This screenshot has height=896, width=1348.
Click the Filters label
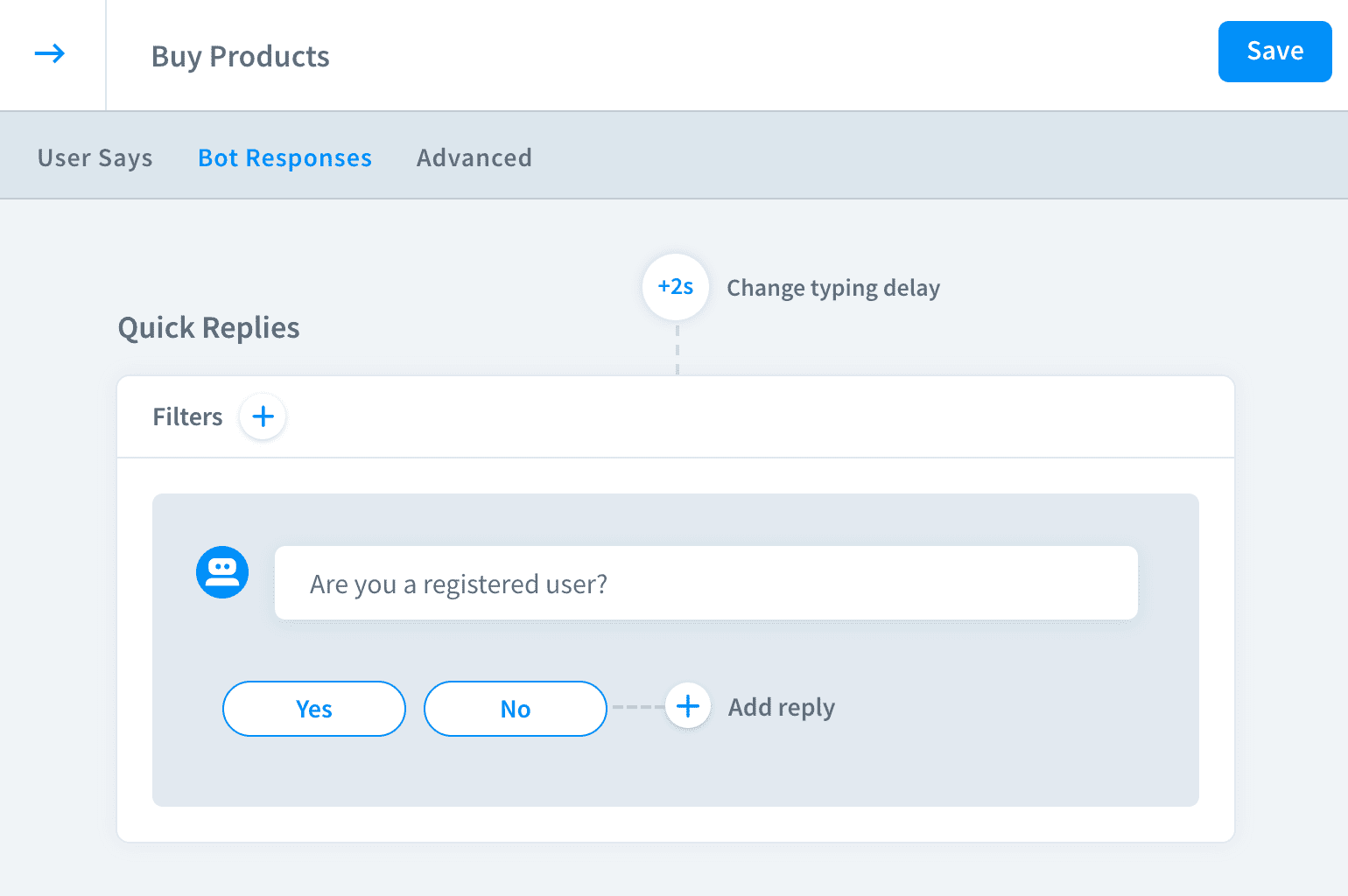[x=187, y=416]
